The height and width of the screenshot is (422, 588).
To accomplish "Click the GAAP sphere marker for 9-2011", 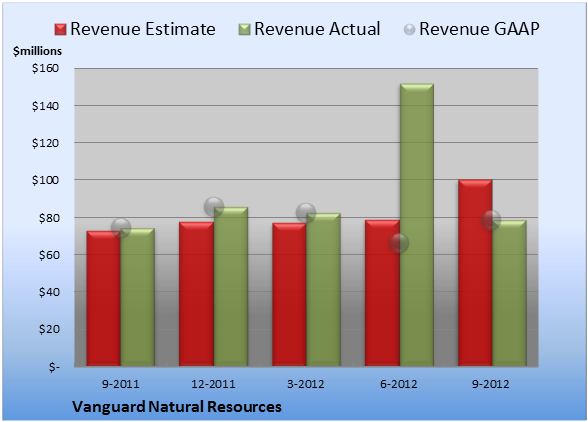I will [x=121, y=228].
